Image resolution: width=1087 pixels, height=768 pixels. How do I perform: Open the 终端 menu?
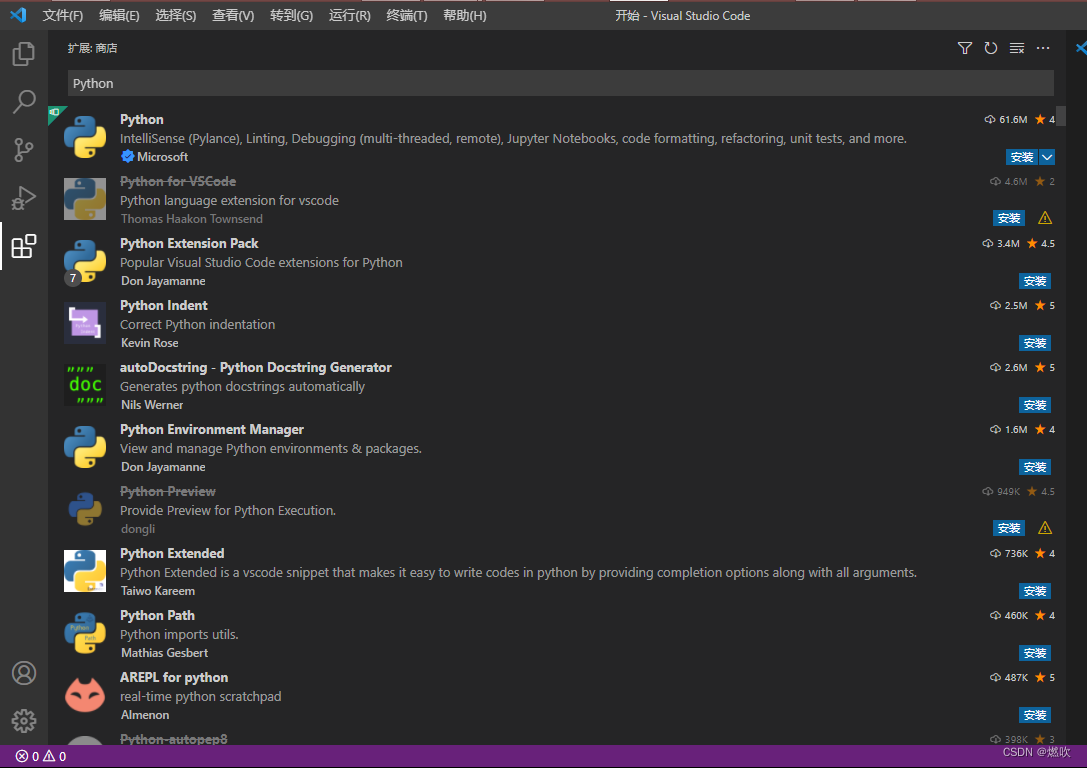coord(406,15)
